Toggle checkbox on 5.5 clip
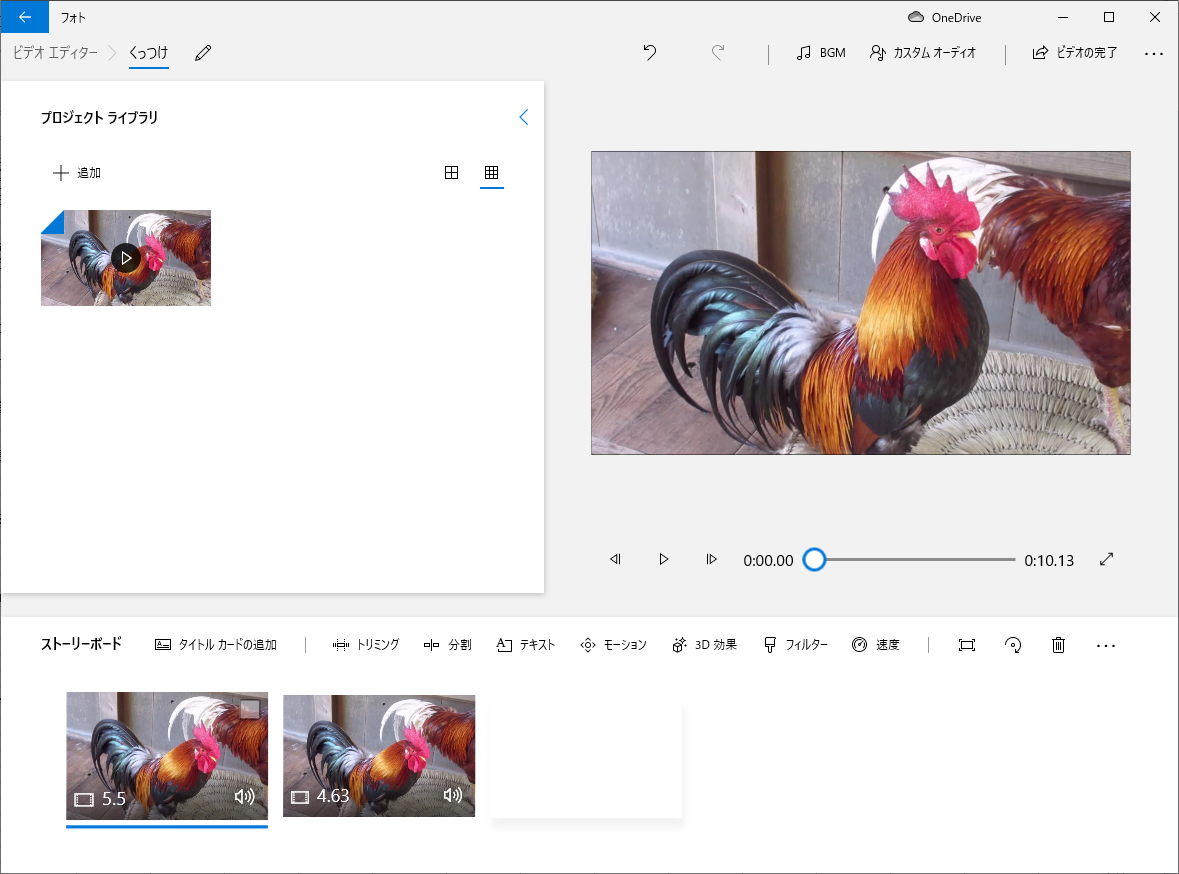Screen dimensions: 1179x874 (x=250, y=709)
